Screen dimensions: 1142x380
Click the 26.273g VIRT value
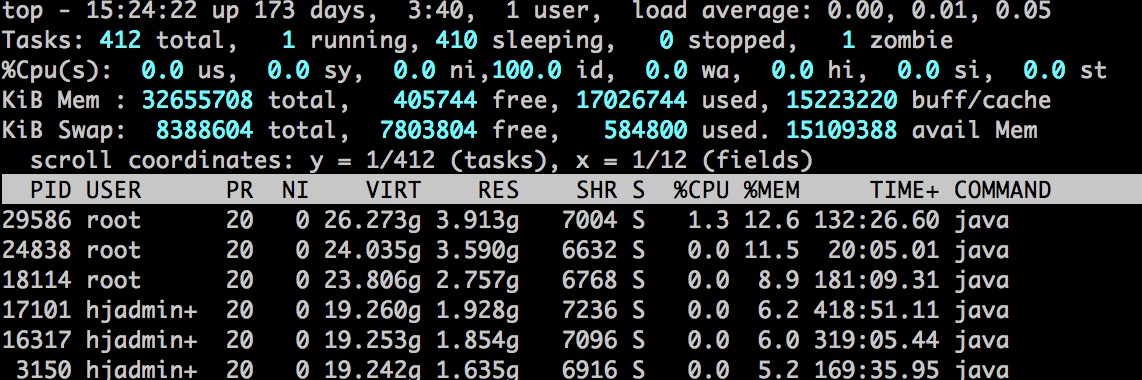click(x=372, y=220)
